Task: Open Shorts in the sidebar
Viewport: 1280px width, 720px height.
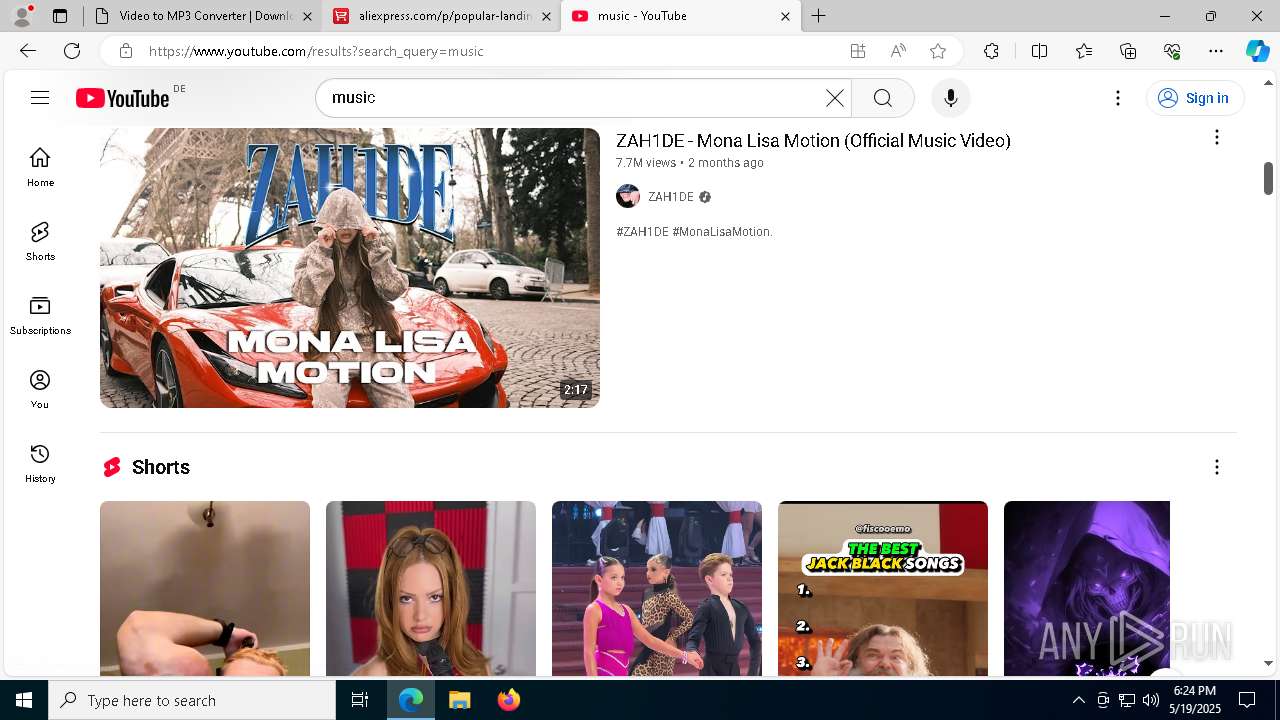Action: click(40, 241)
